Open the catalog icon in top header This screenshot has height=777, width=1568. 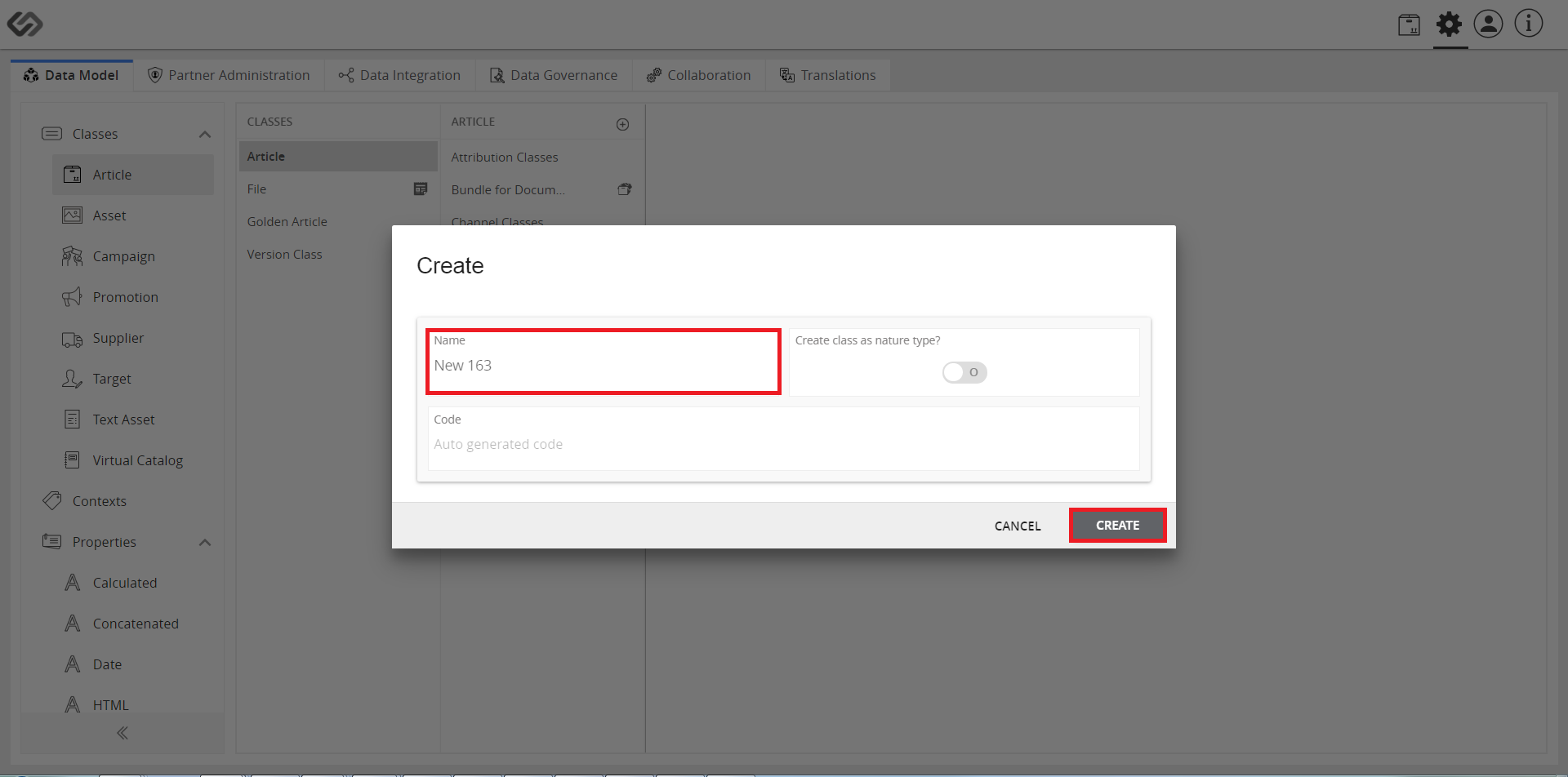click(x=1409, y=24)
